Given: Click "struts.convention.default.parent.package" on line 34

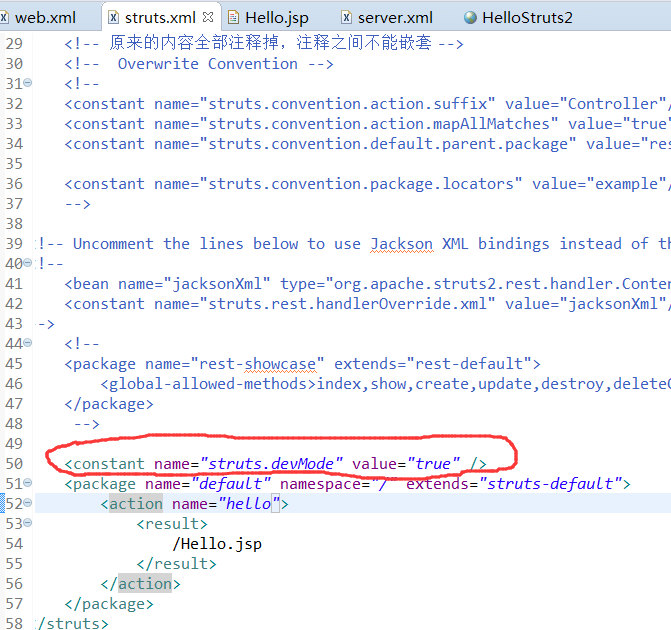Looking at the screenshot, I should tap(388, 144).
